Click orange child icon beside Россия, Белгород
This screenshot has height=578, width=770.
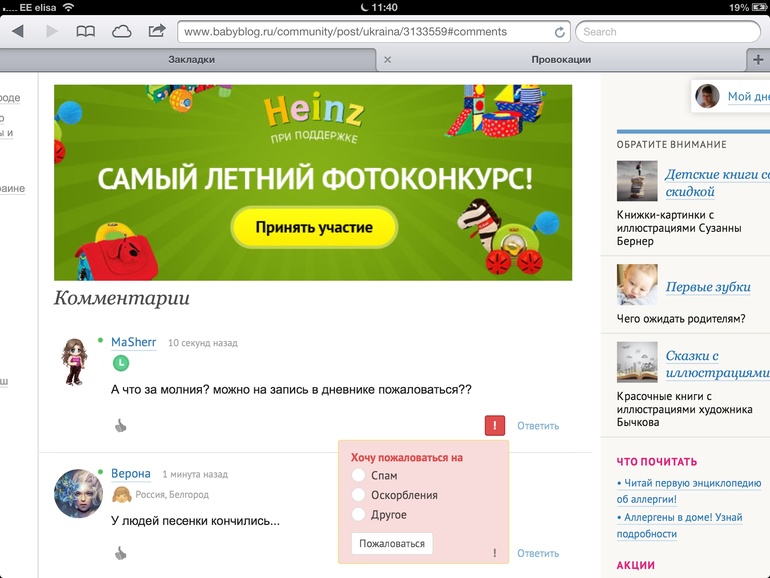(121, 495)
